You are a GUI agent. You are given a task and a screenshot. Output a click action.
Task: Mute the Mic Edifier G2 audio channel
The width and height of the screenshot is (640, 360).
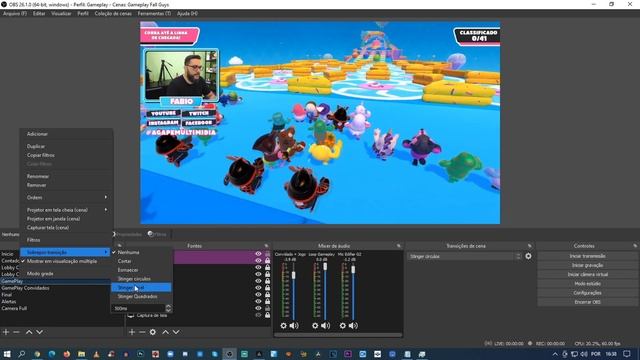pos(353,326)
